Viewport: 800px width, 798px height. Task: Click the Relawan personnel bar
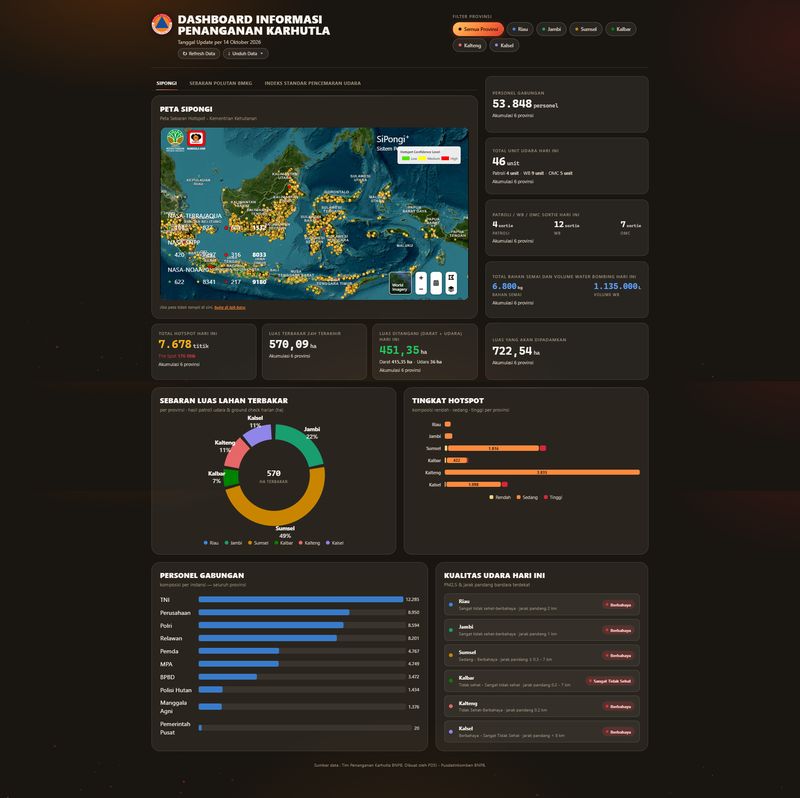(268, 638)
